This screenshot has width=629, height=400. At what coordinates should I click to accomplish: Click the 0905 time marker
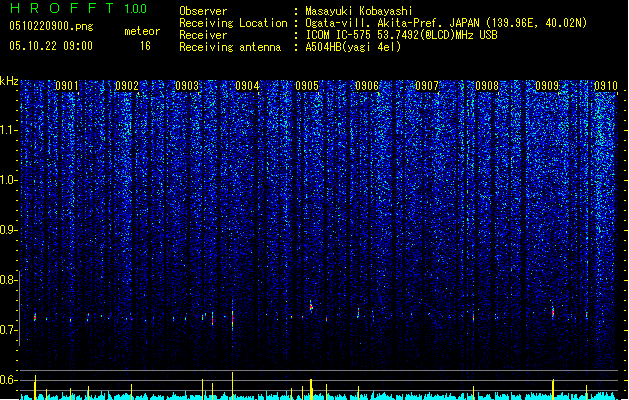point(307,86)
